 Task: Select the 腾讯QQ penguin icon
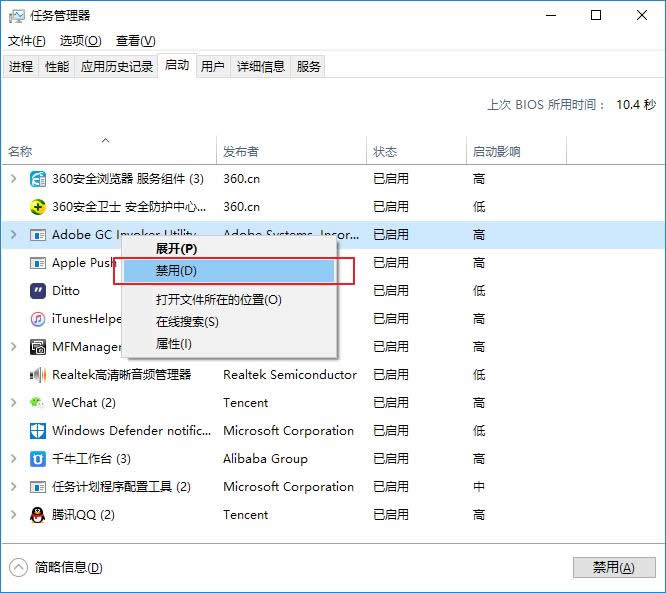[38, 515]
